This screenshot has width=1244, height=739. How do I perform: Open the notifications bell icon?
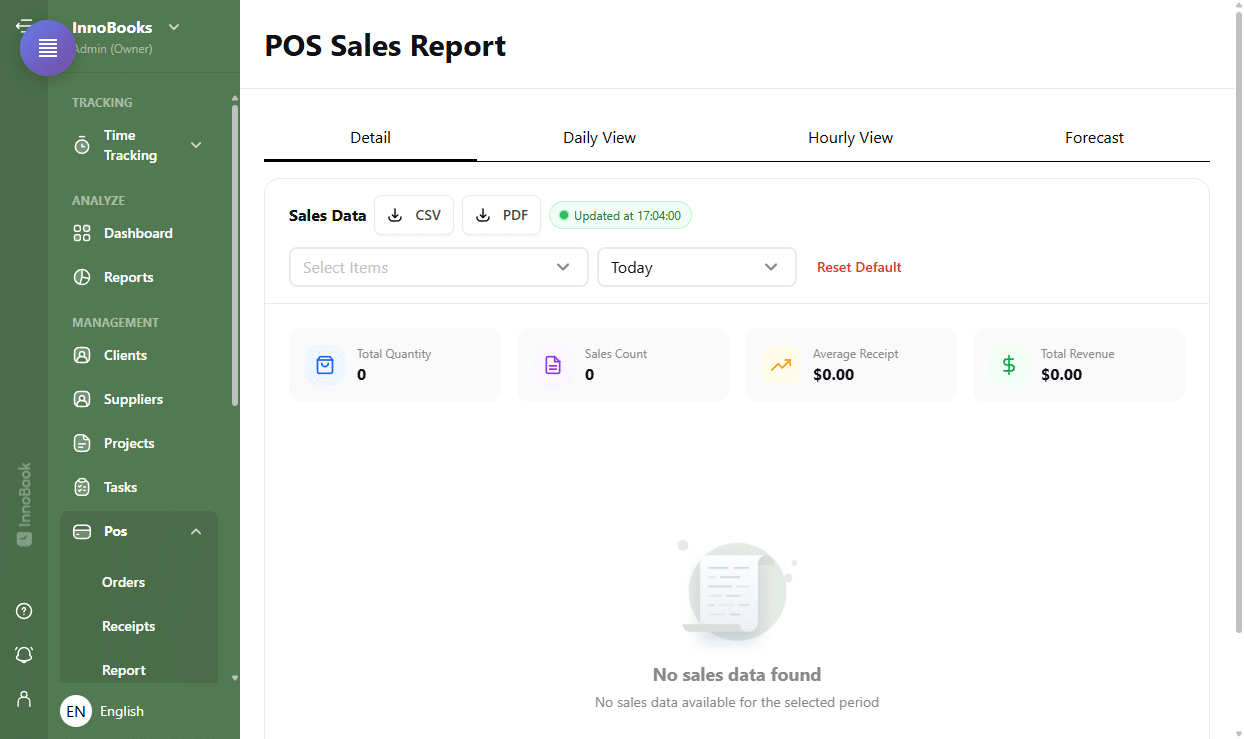pos(24,655)
